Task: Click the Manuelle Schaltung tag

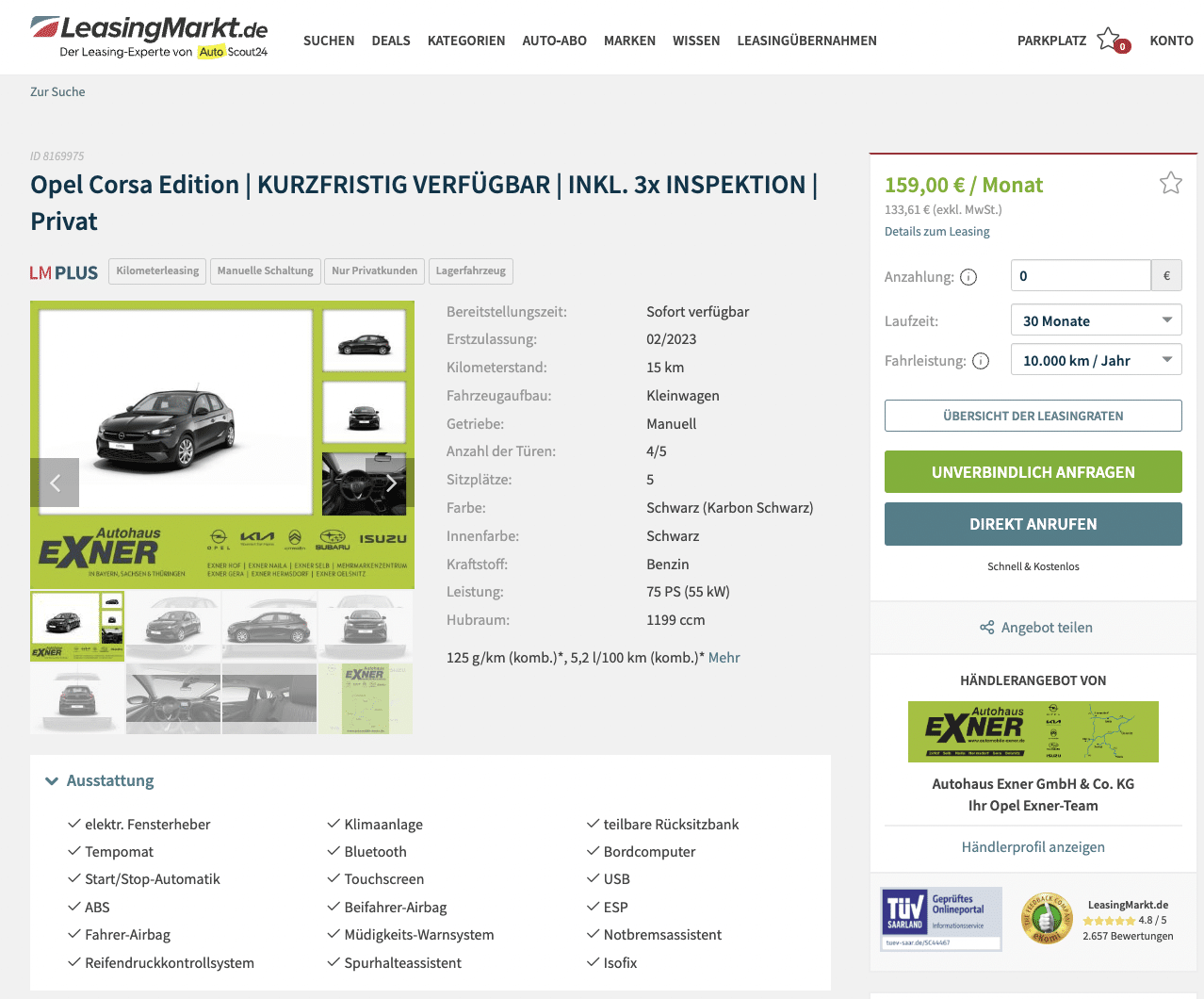Action: 265,271
